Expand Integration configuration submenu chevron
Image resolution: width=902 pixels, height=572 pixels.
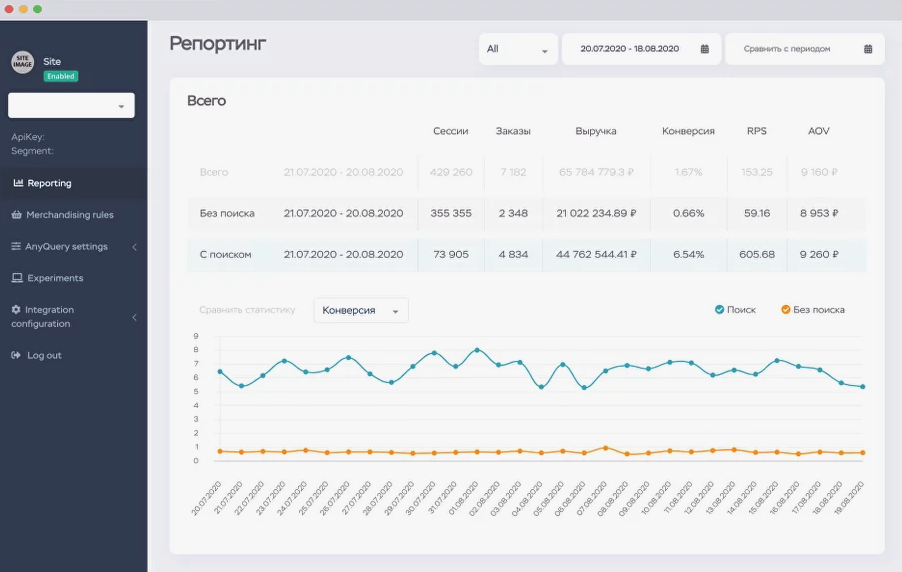pos(135,317)
